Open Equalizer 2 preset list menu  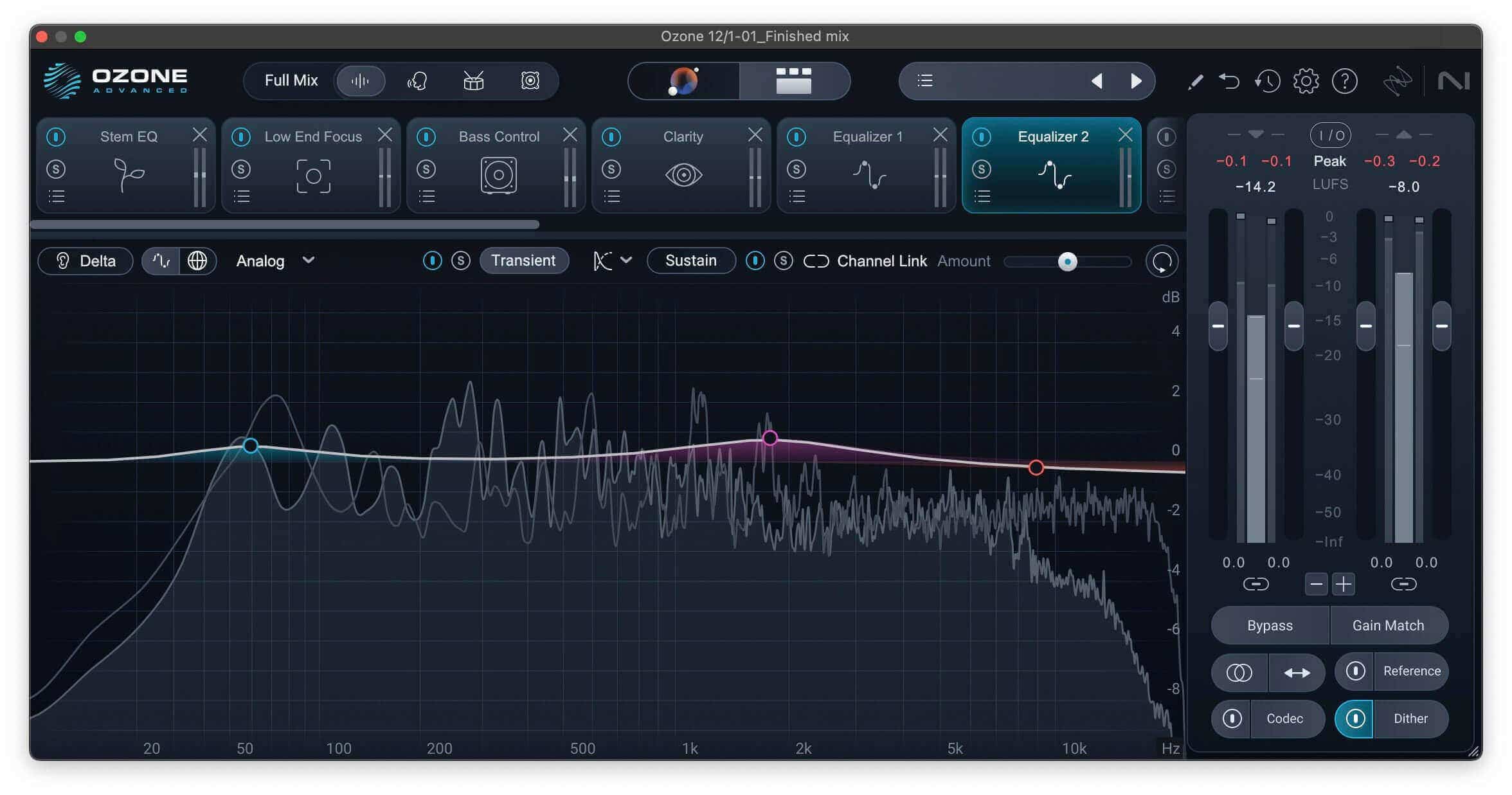click(982, 196)
